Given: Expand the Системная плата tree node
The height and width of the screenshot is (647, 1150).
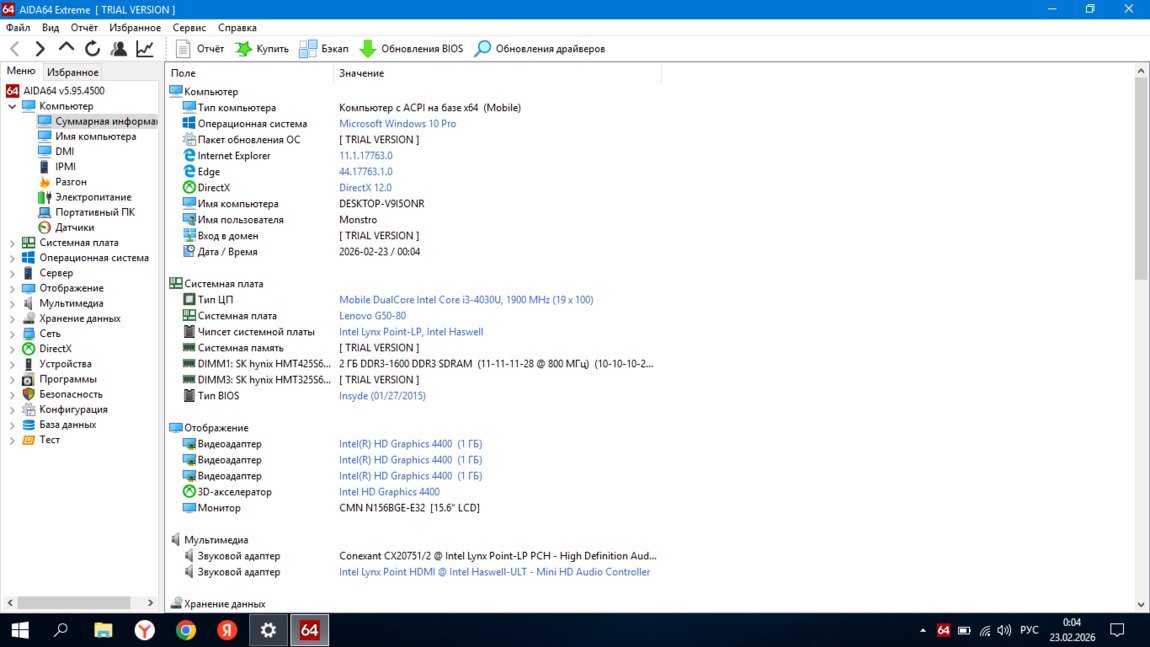Looking at the screenshot, I should tap(12, 243).
